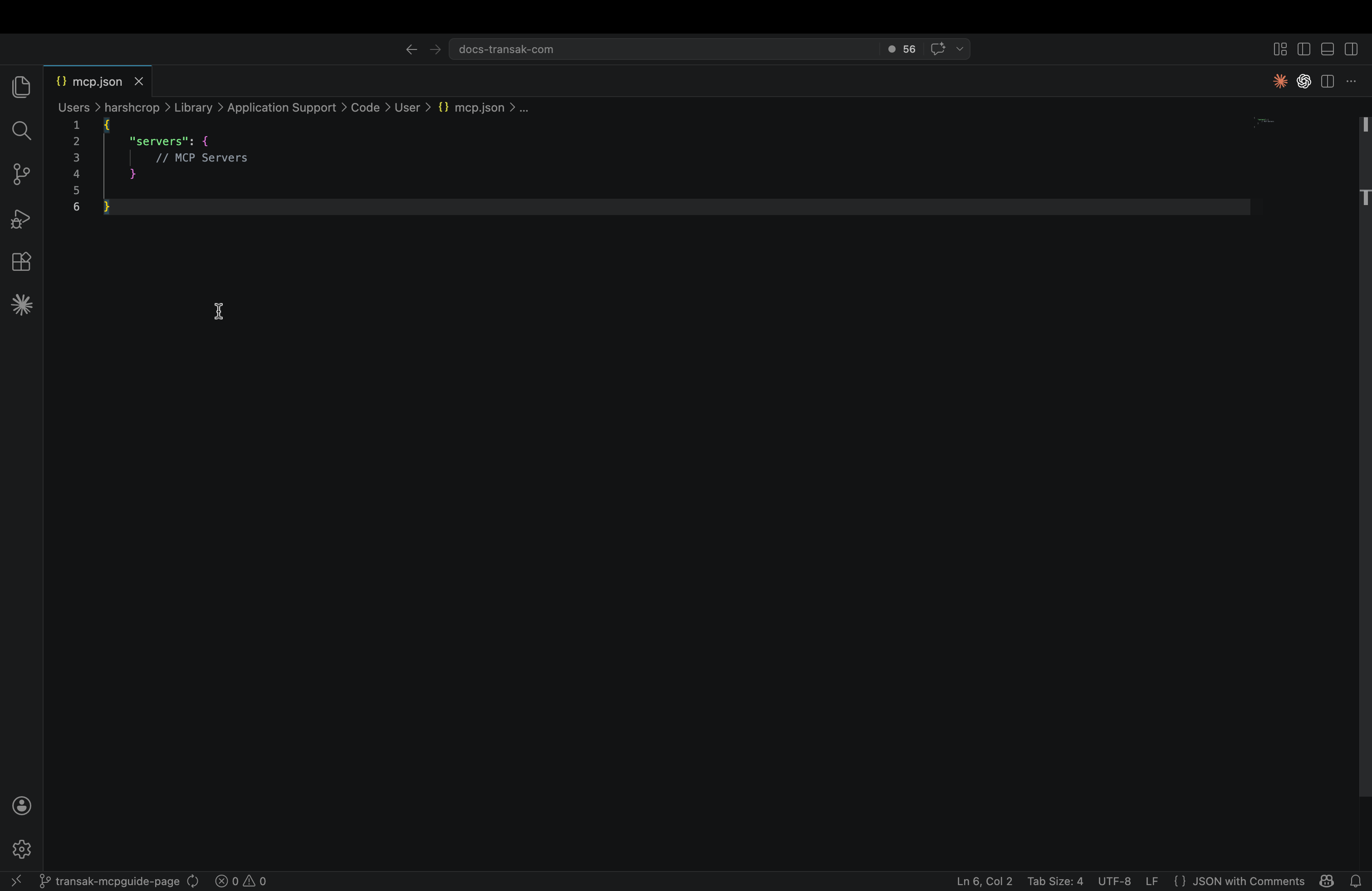Expand the chat dropdown arrow in the title bar
Image resolution: width=1372 pixels, height=891 pixels.
(x=960, y=49)
